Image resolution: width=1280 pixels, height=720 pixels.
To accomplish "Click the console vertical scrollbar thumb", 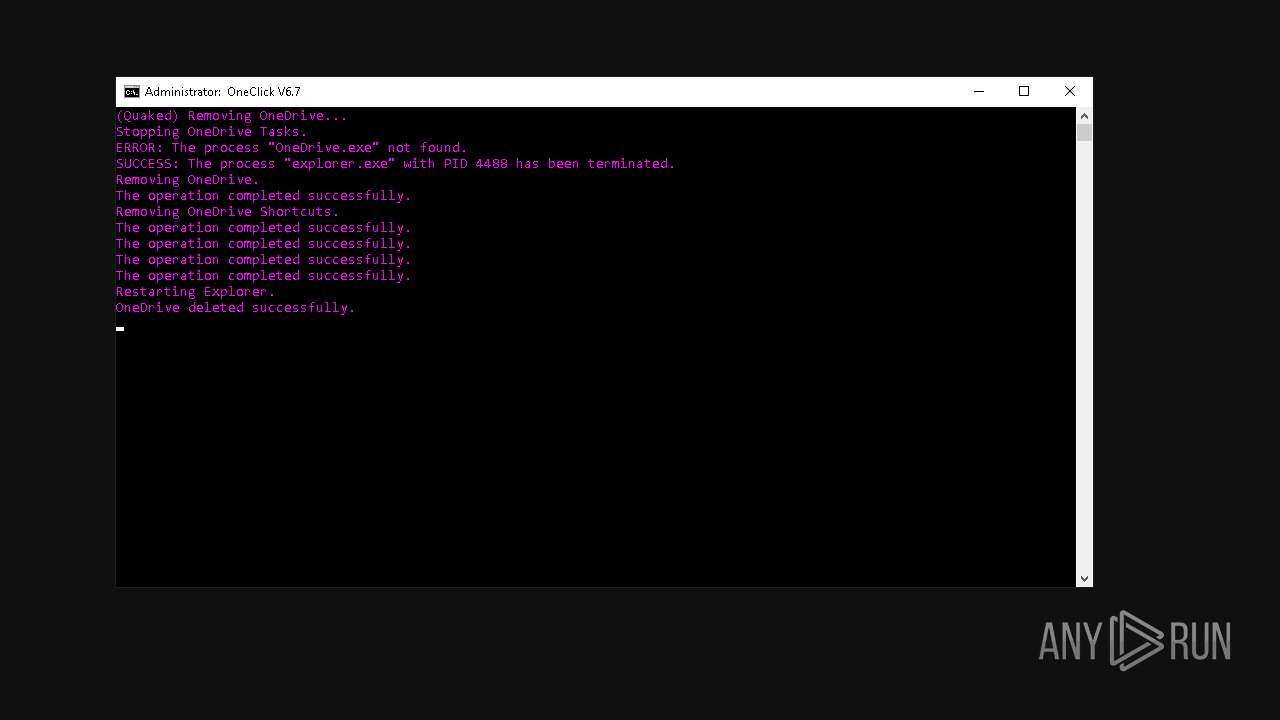I will [1084, 133].
